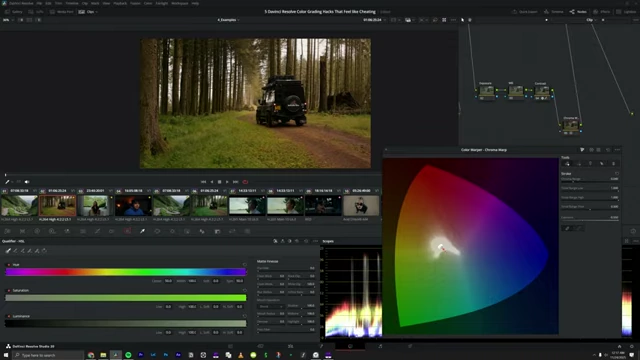Screen dimensions: 640x360
Task: Select the node graph pan hand tool
Action: [x=470, y=20]
